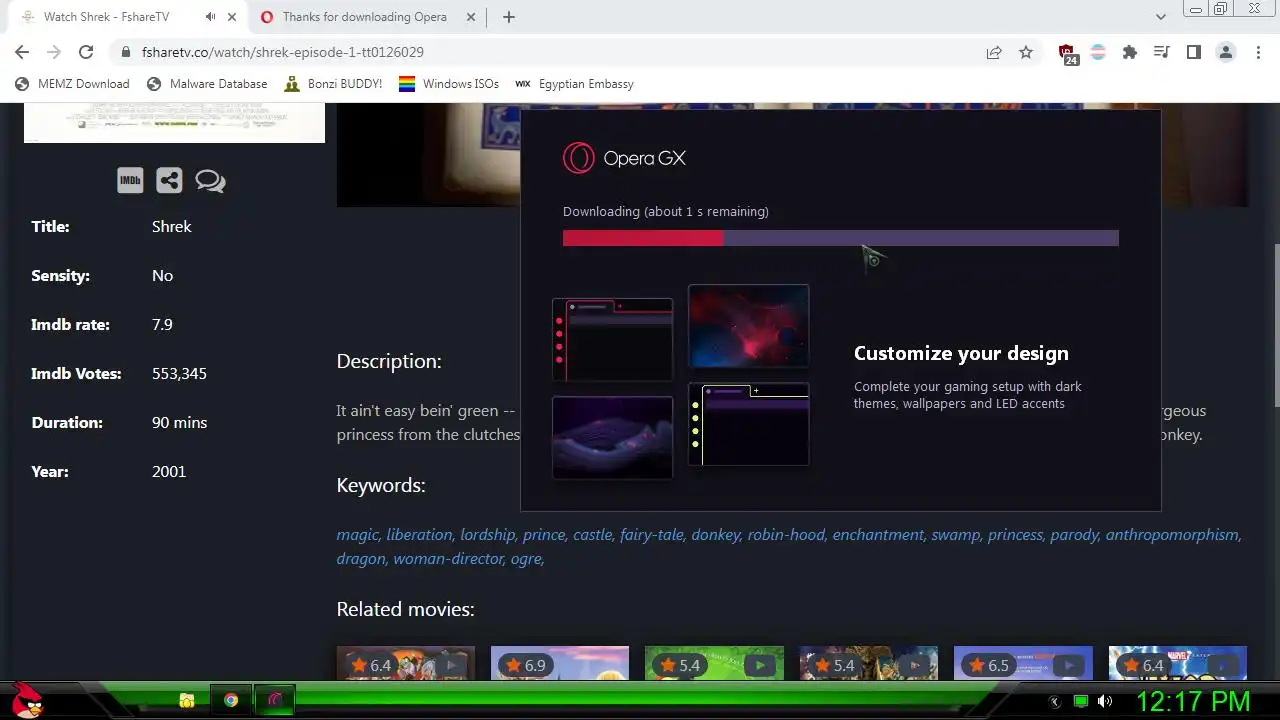Open the MEMZ Download bookmark
Image resolution: width=1280 pixels, height=720 pixels.
click(72, 84)
